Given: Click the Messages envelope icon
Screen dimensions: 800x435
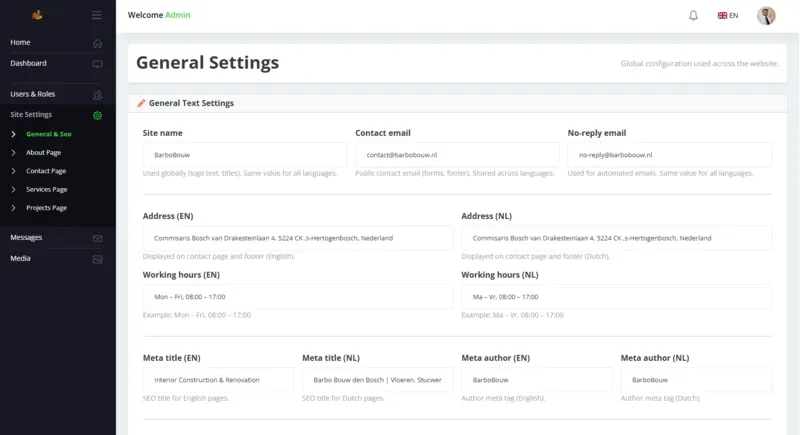Looking at the screenshot, I should 97,238.
